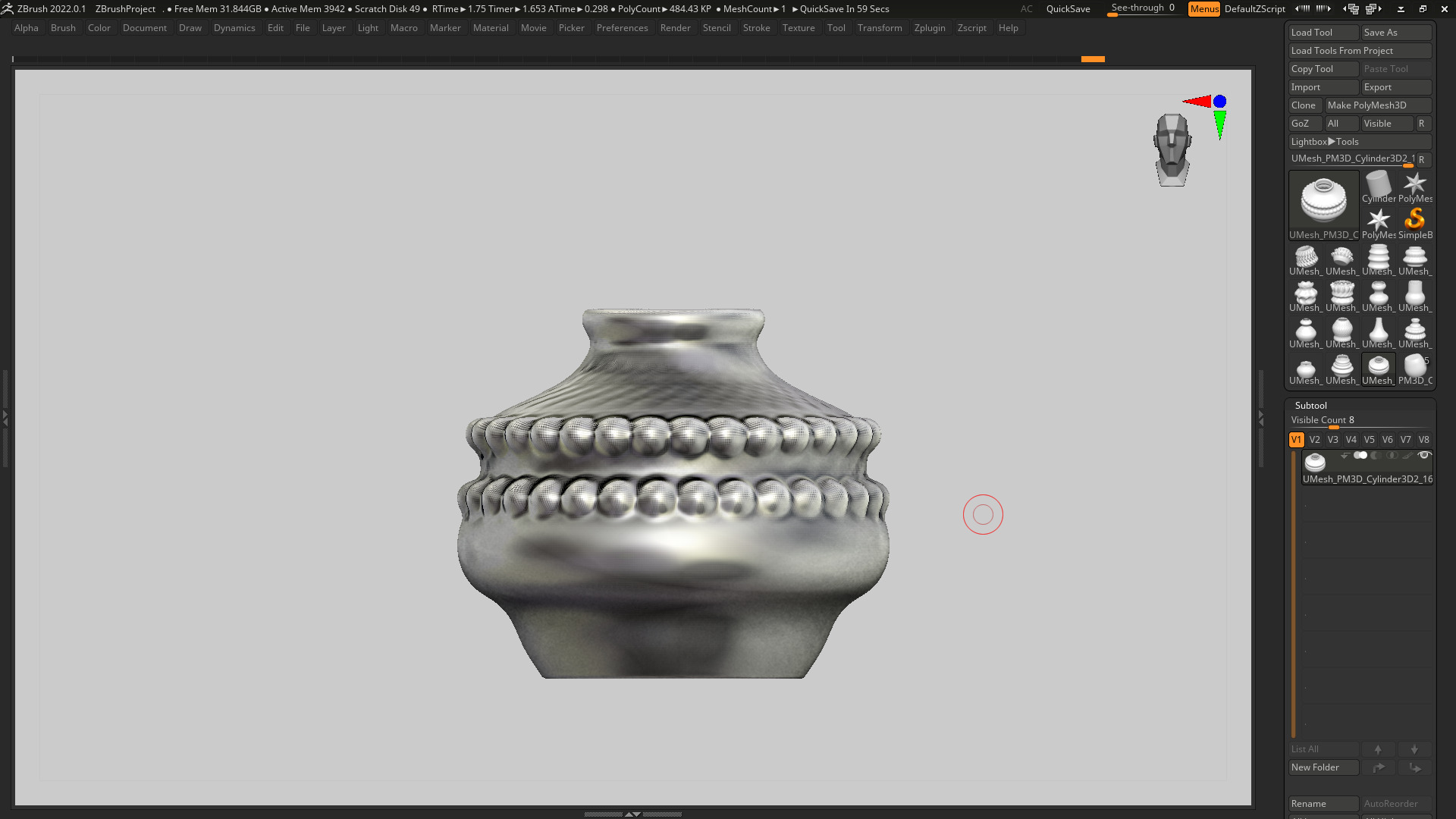Toggle the GoZ Visible button
1456x819 pixels.
(x=1387, y=124)
